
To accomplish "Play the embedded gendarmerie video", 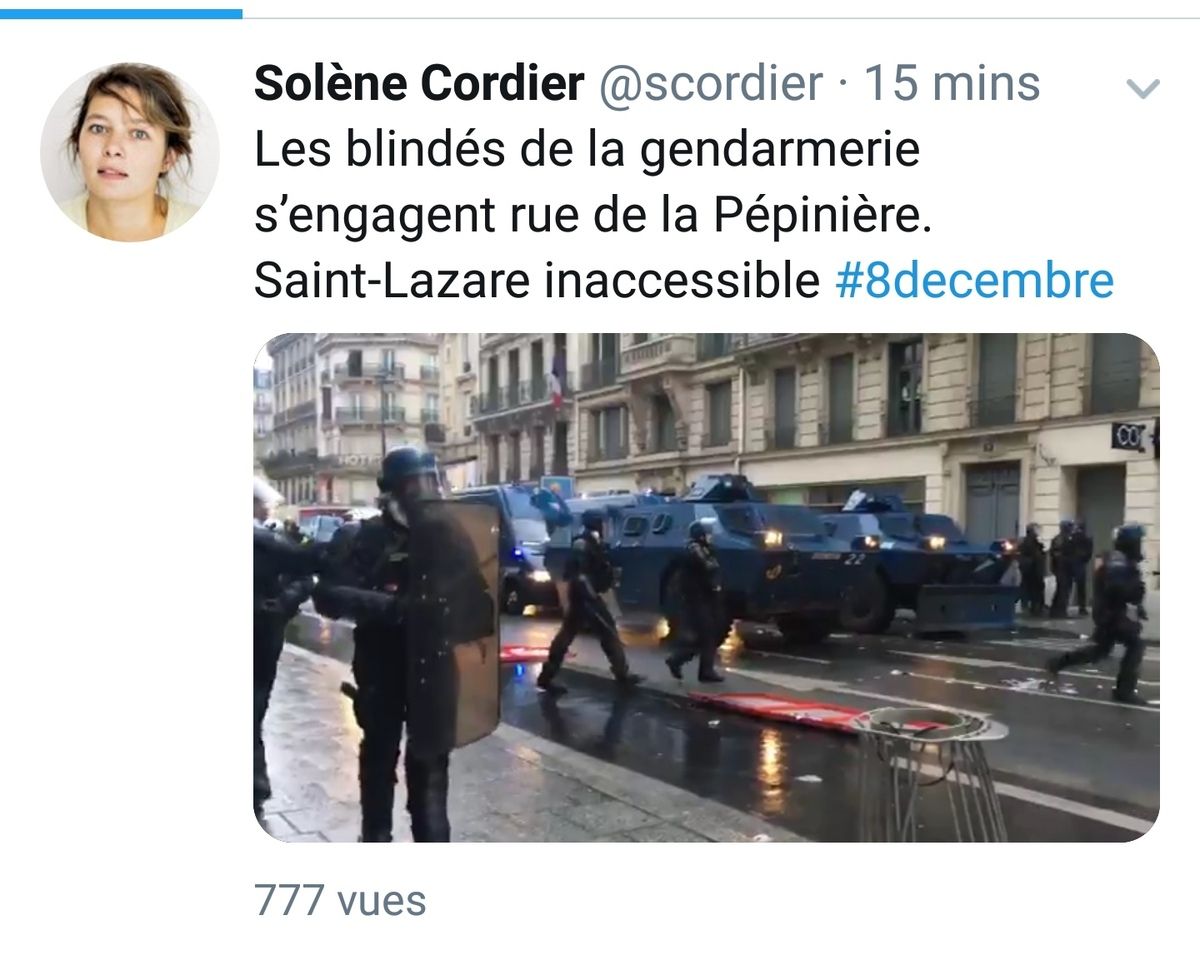I will click(706, 587).
